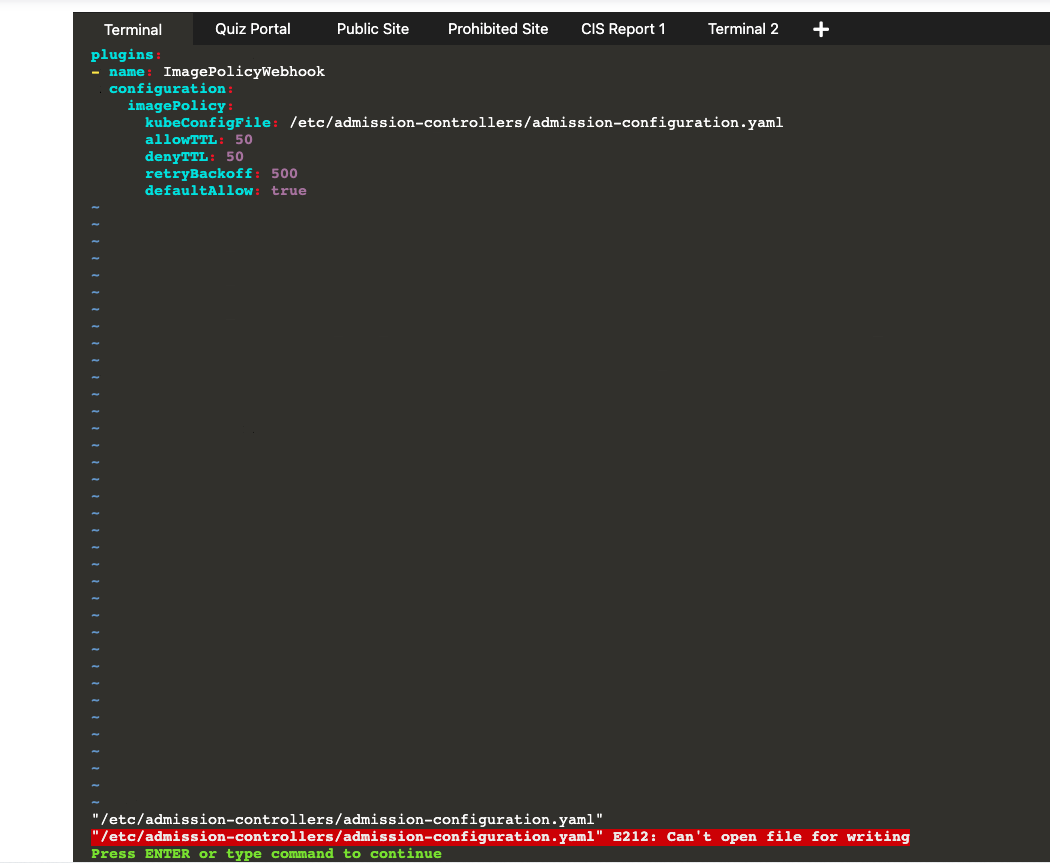Click the kubeConfigFile path value
This screenshot has height=863, width=1050.
pos(536,123)
